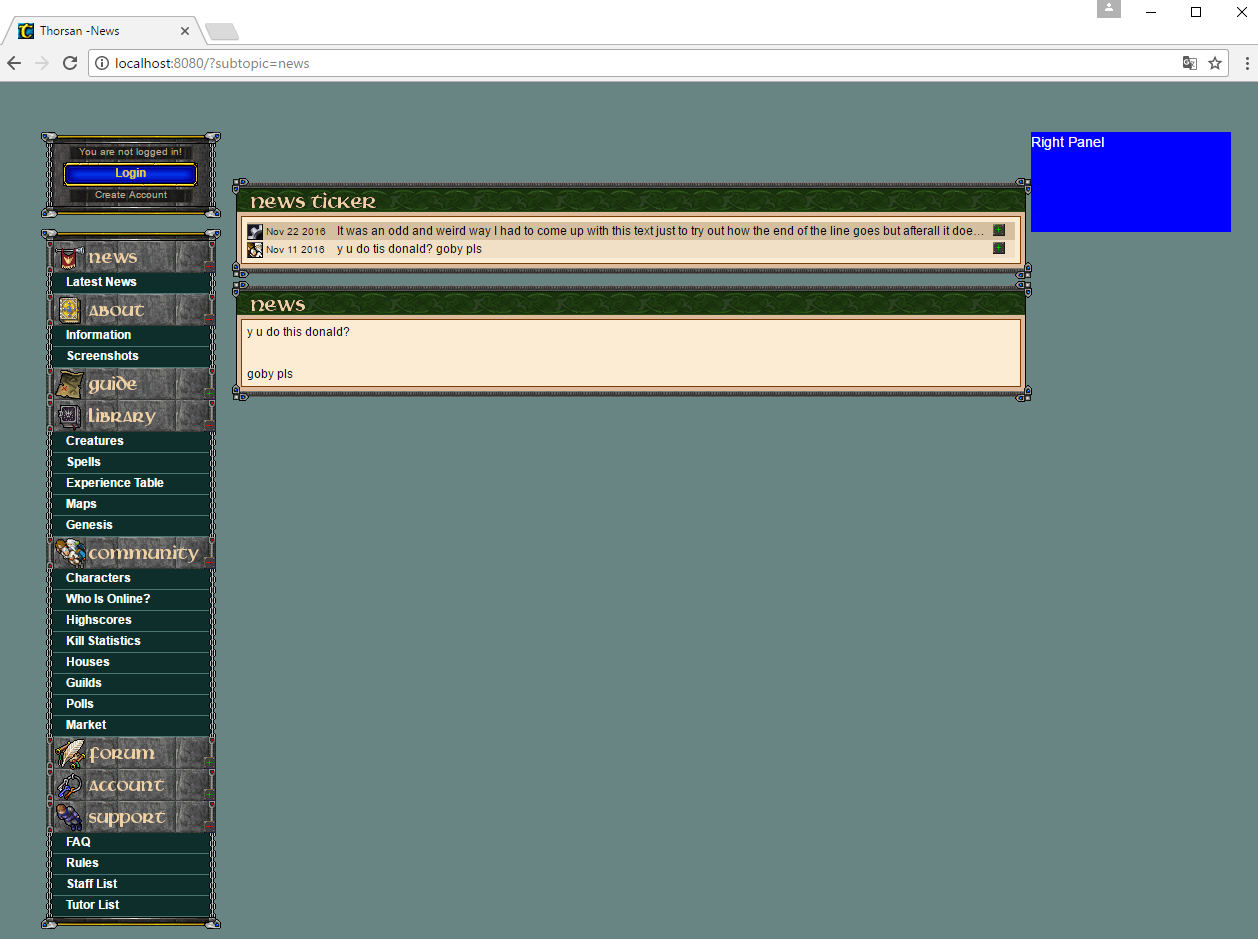The image size is (1258, 939).
Task: Open the translate page icon
Action: [1190, 63]
